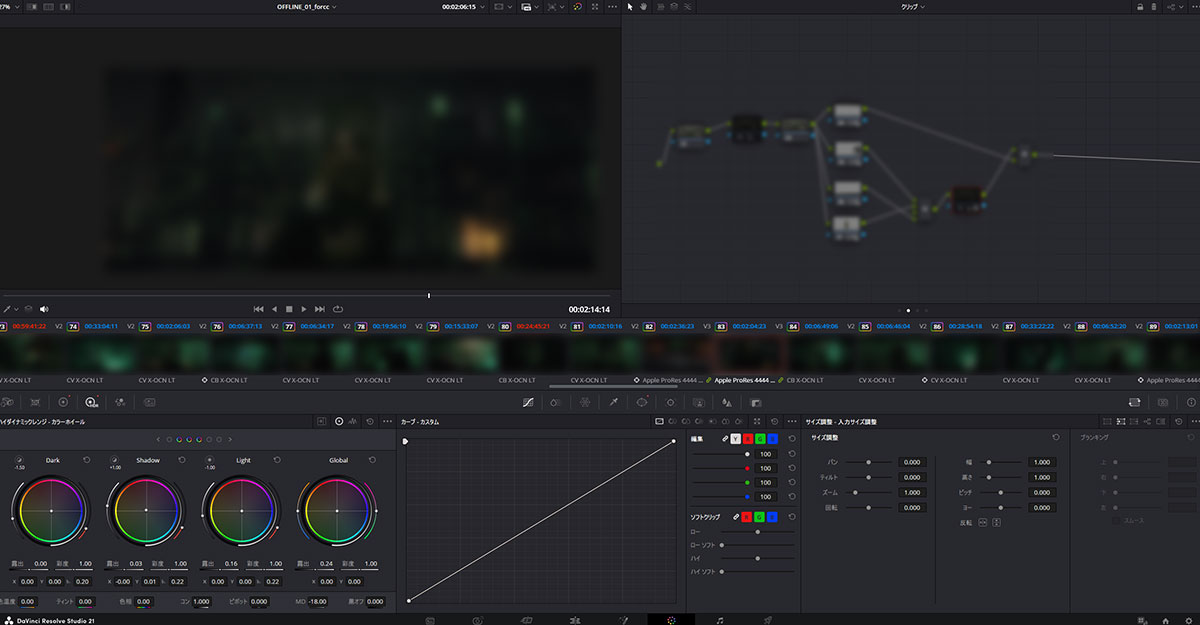Adjust the ズーム (Zoom) slider
The image size is (1200, 625).
(869, 493)
